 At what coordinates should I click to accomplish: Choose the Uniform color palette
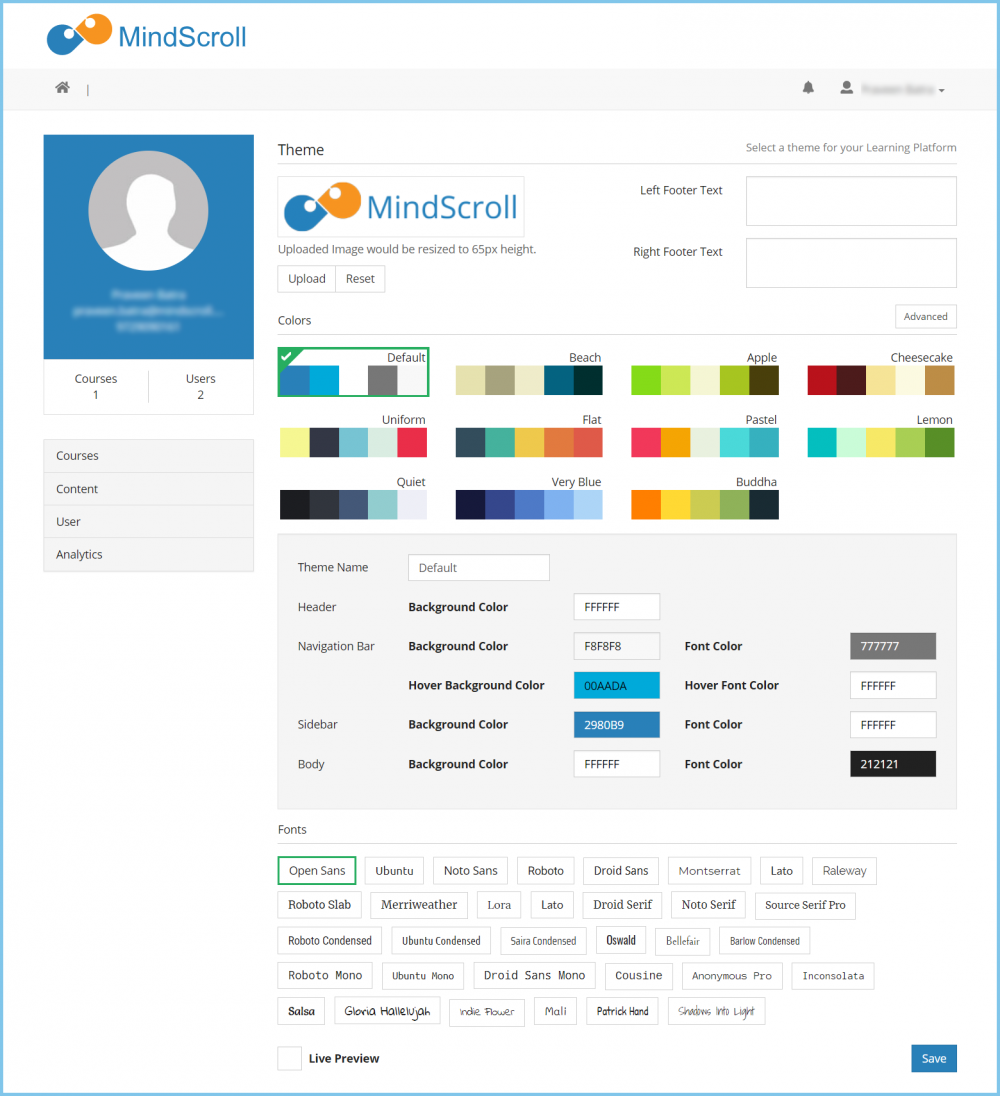point(353,435)
